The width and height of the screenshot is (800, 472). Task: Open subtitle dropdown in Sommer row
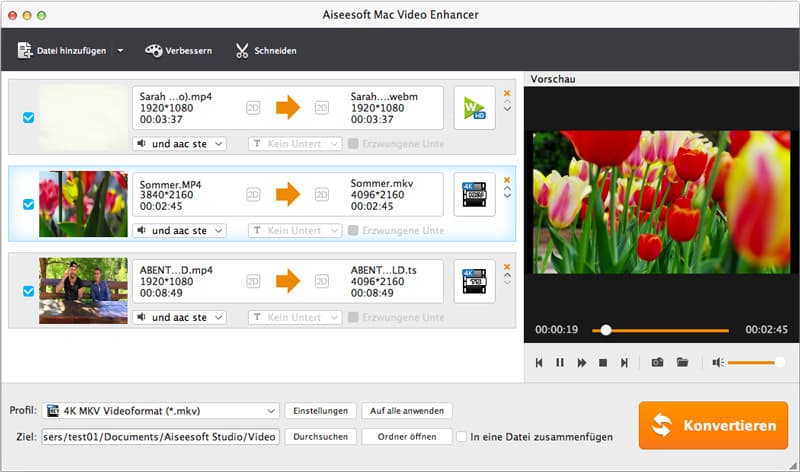tap(295, 231)
